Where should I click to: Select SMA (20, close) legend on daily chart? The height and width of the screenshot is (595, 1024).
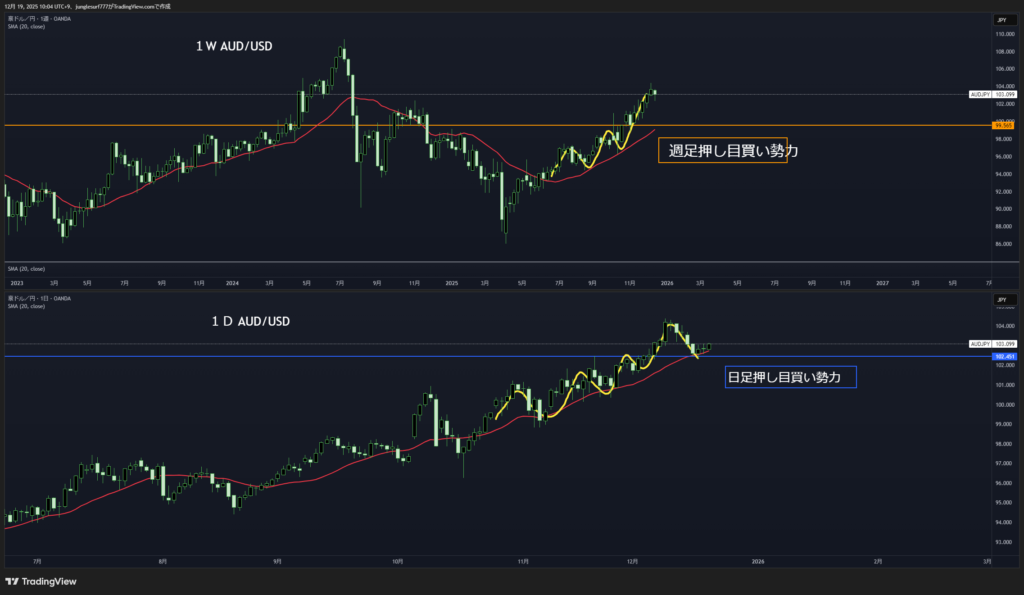point(26,306)
